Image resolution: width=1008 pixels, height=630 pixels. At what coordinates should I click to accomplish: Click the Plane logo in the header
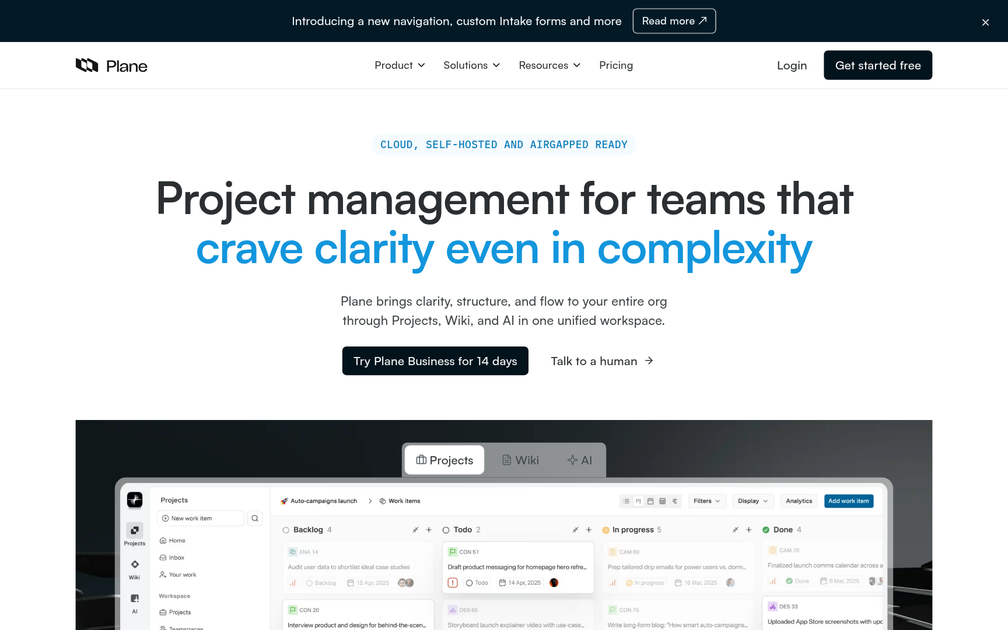tap(111, 65)
